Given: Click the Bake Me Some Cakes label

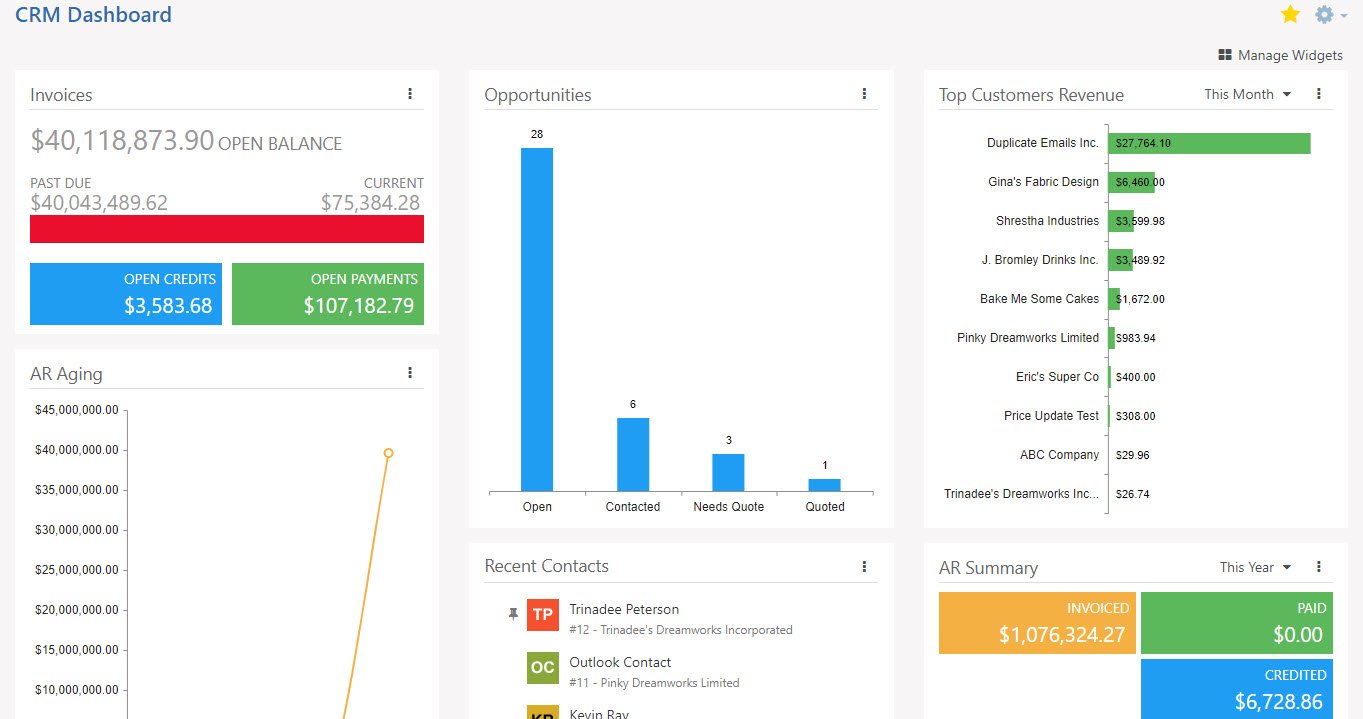Looking at the screenshot, I should click(x=1039, y=299).
